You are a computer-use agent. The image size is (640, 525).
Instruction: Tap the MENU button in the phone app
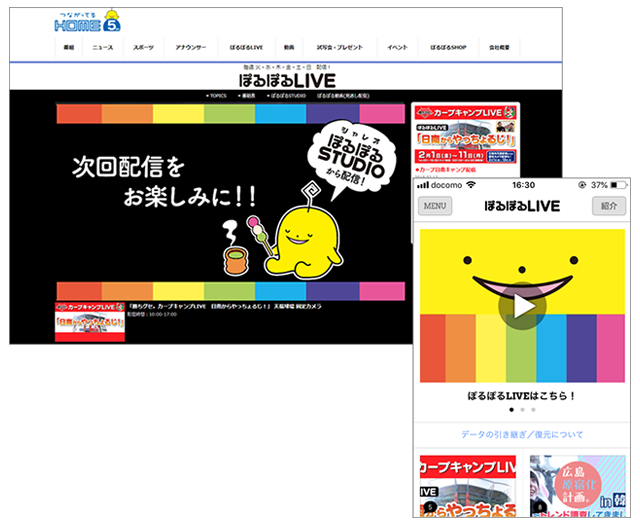(x=435, y=206)
